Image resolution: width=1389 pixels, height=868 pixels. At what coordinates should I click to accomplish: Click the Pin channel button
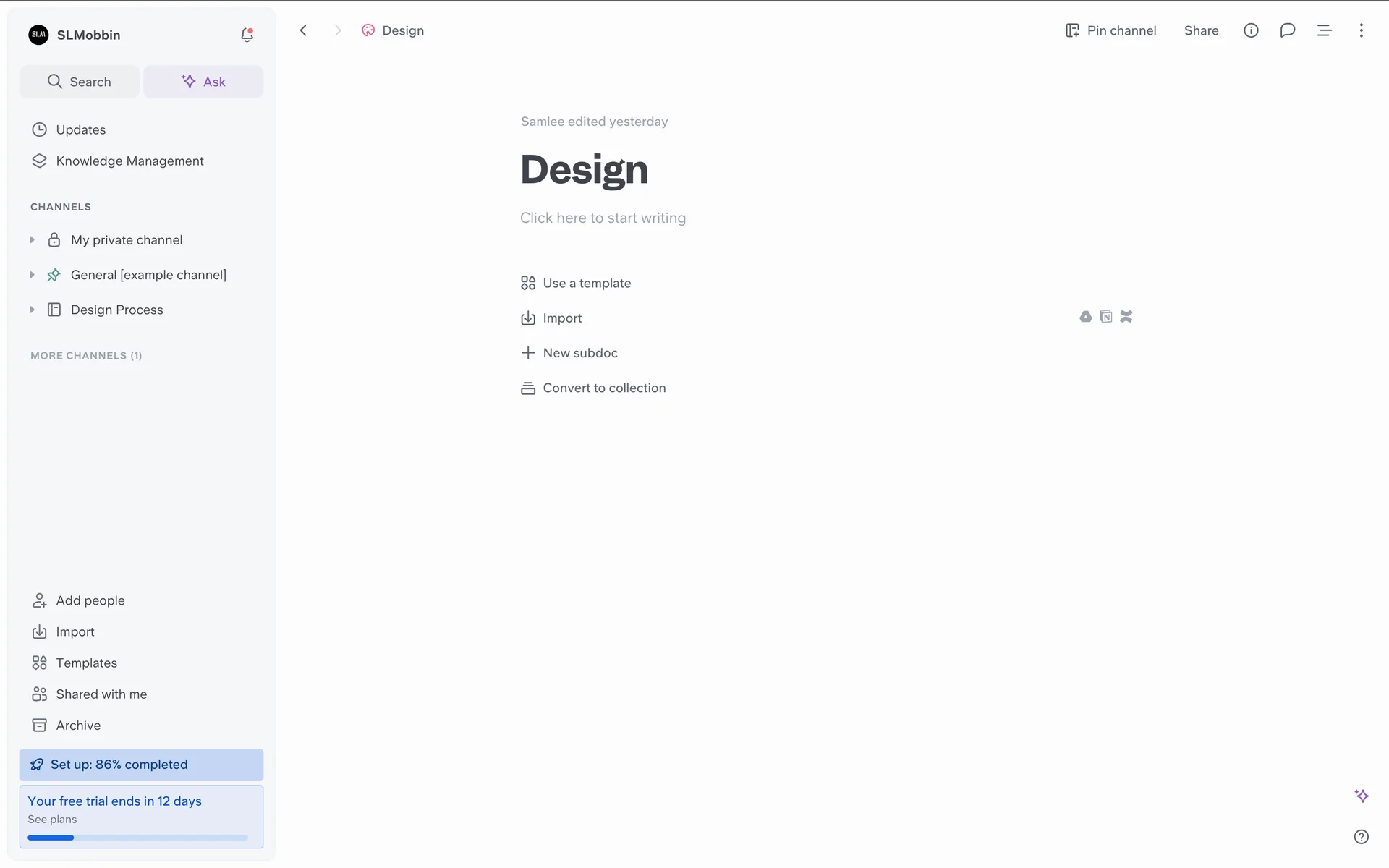(x=1110, y=30)
